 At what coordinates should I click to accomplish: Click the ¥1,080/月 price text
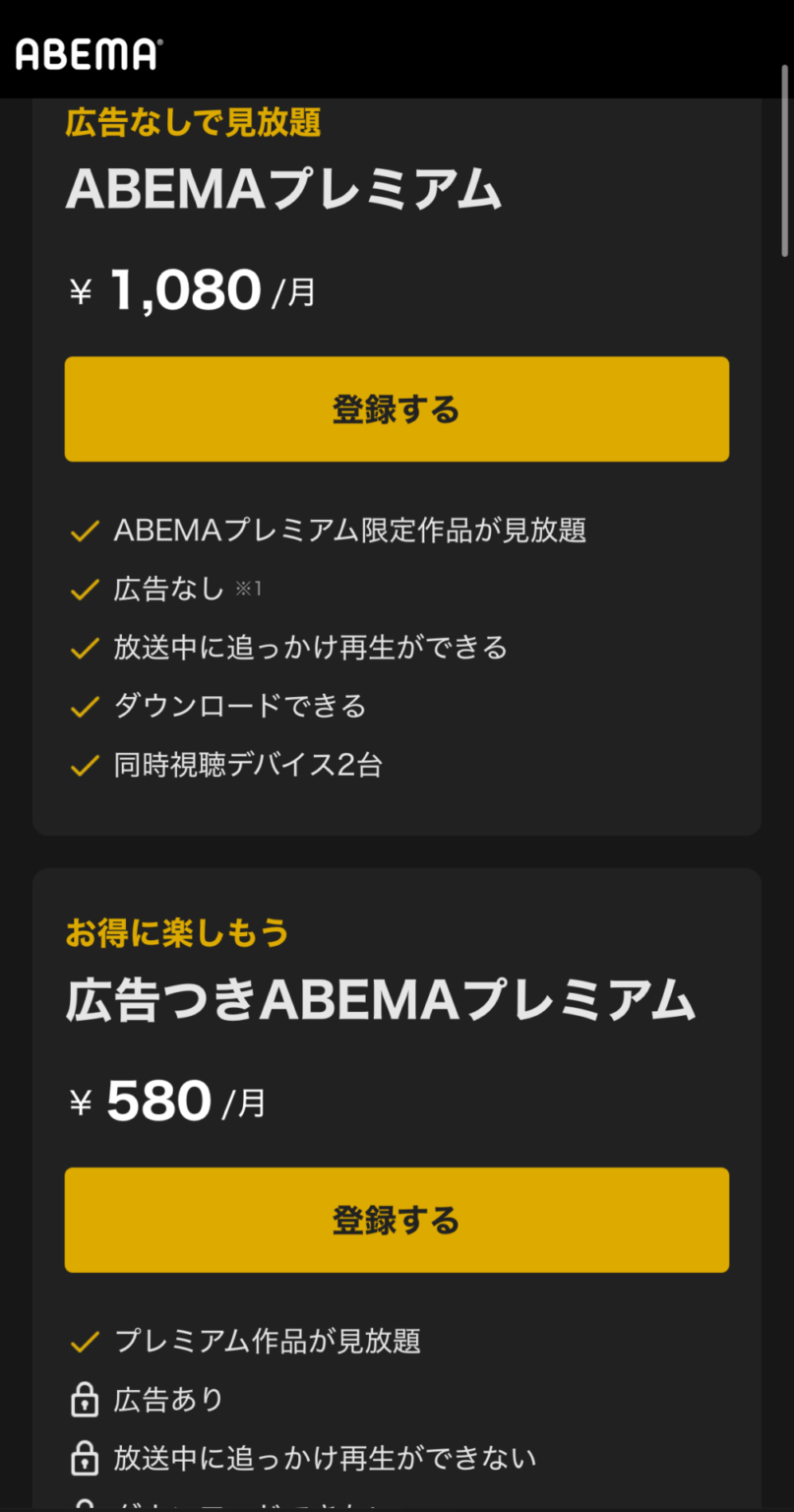tap(193, 289)
